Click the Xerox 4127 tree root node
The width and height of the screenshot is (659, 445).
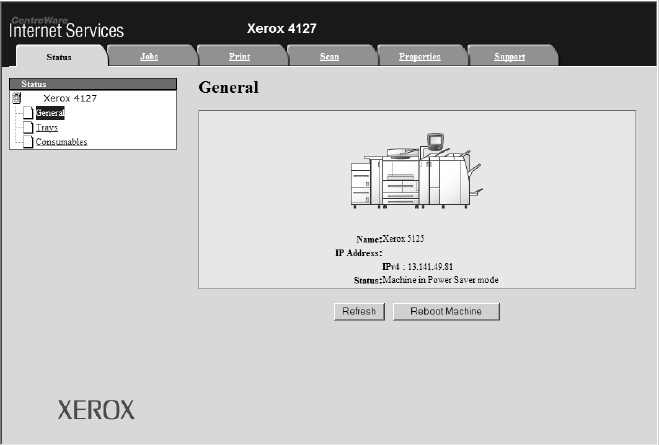70,98
